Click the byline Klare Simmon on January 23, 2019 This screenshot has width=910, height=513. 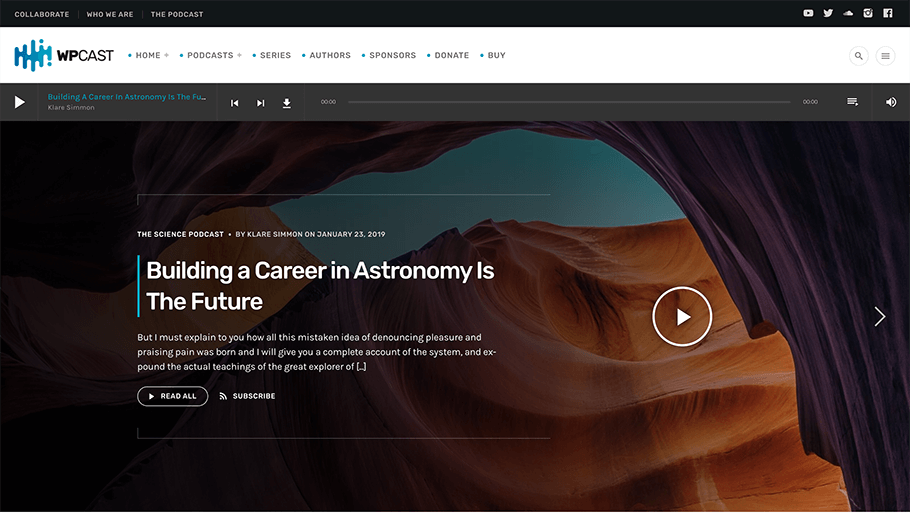(x=310, y=234)
